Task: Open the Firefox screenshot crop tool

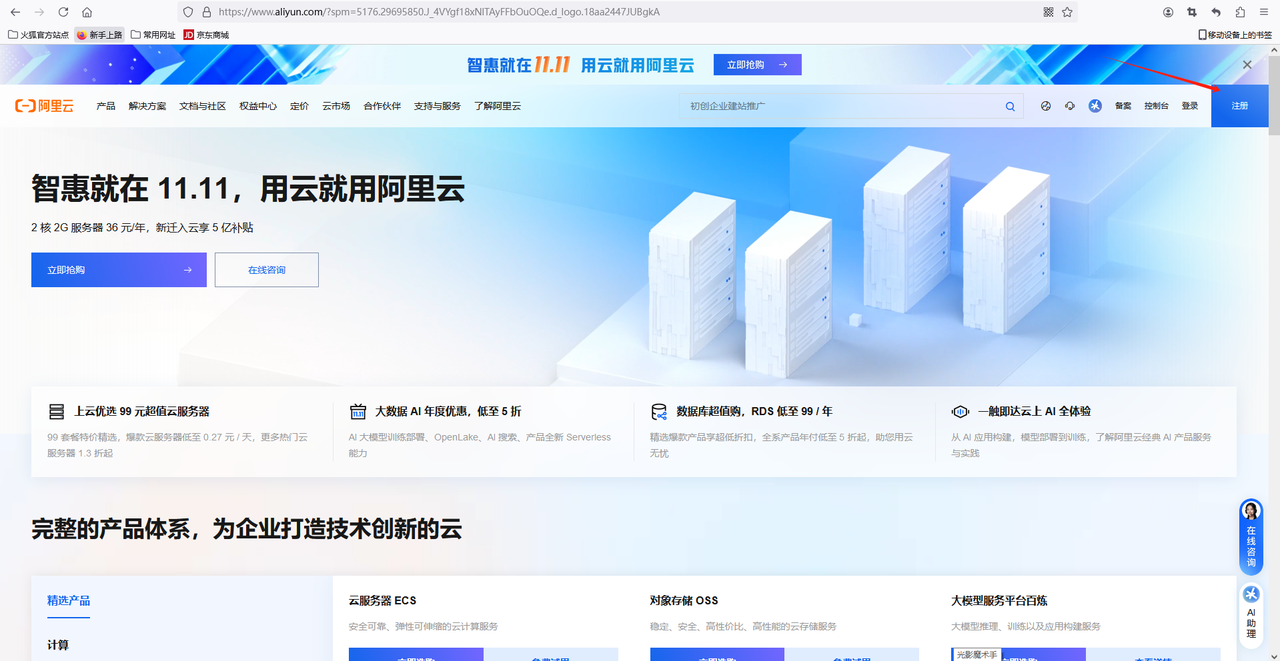Action: click(x=1192, y=12)
